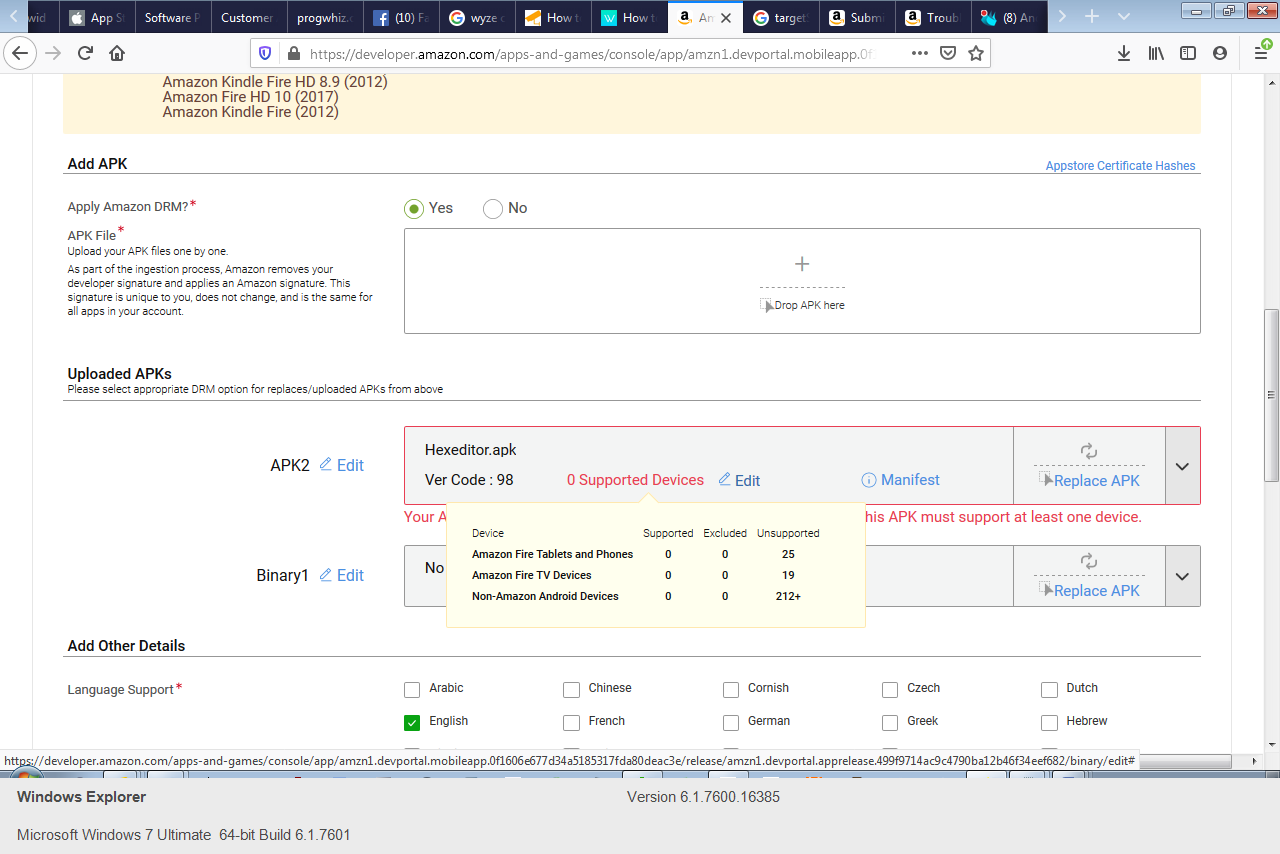
Task: Edit the Binary1 label
Action: tap(341, 575)
